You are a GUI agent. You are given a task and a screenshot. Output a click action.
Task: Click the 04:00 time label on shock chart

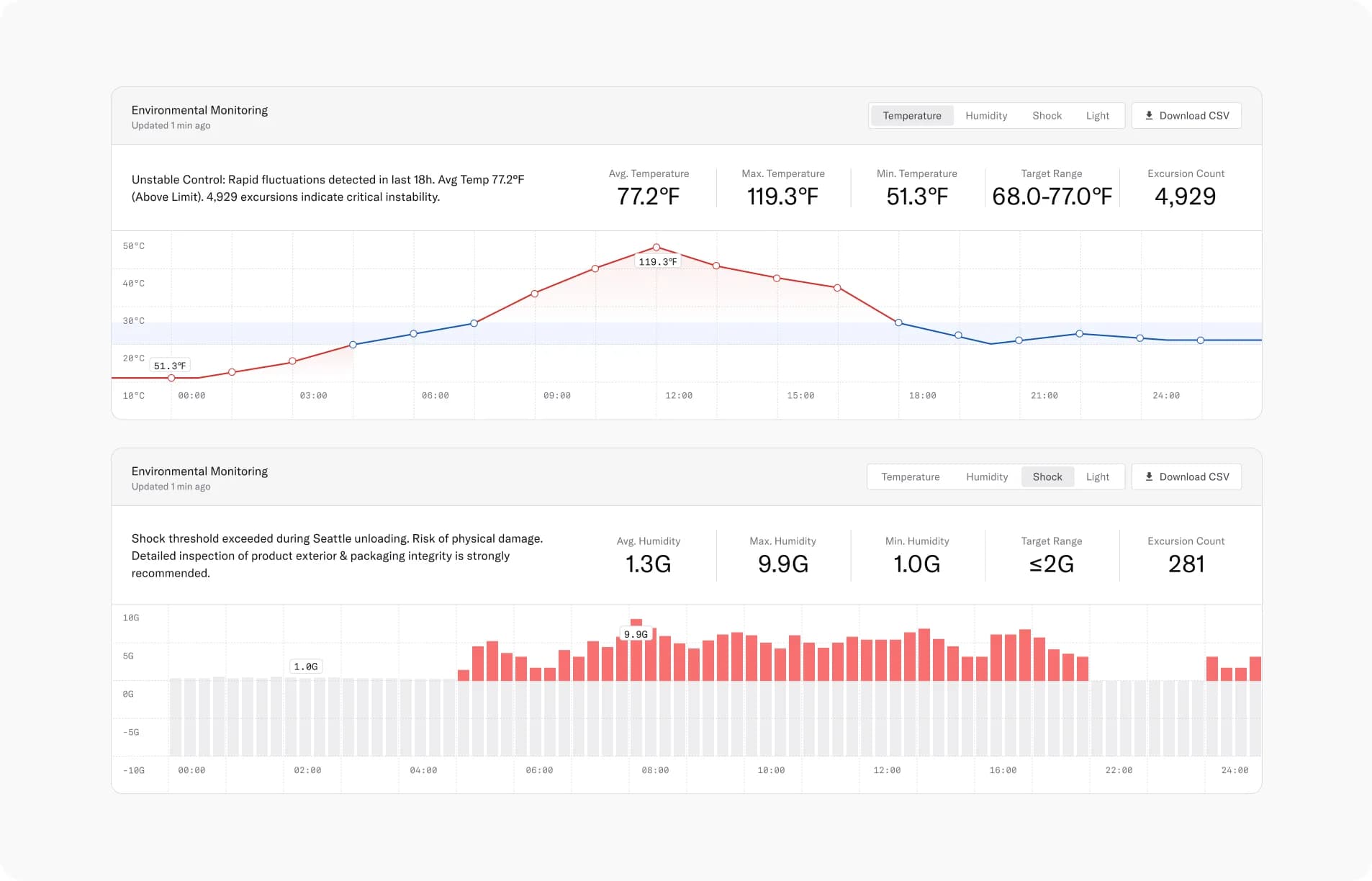tap(423, 771)
